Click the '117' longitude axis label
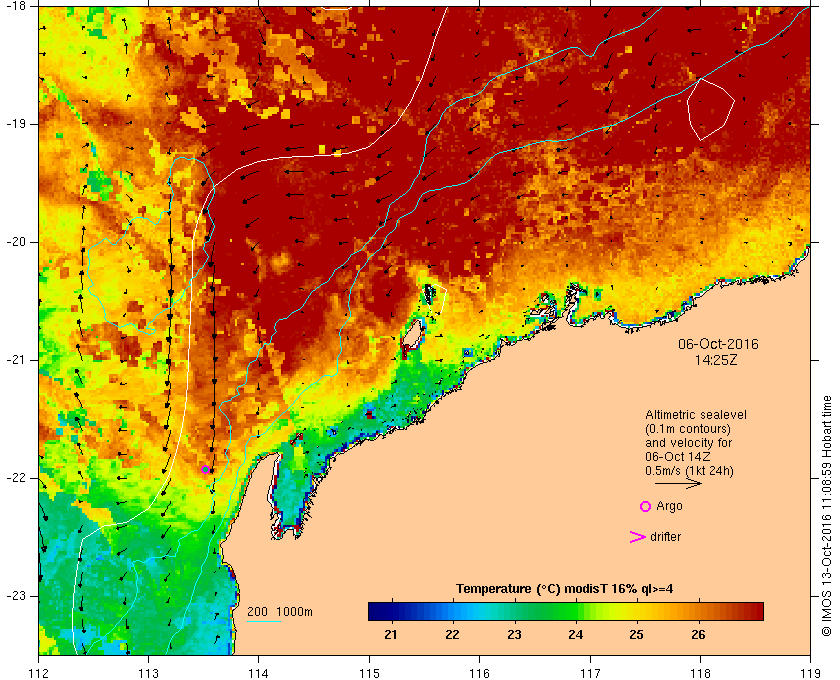 590,673
